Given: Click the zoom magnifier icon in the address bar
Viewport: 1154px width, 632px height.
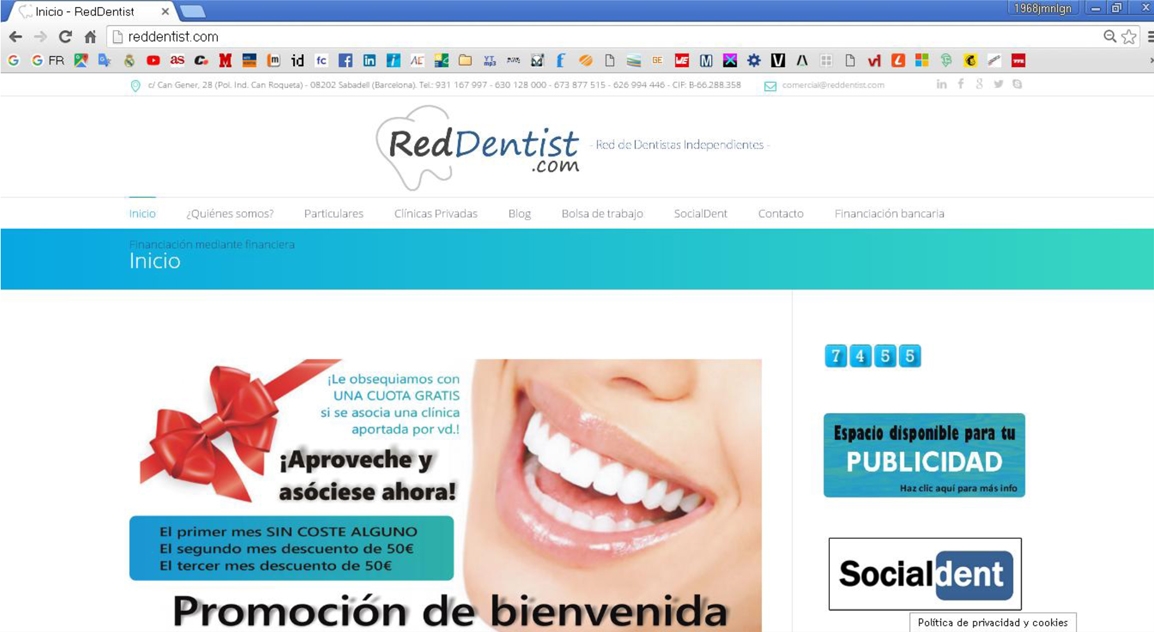Looking at the screenshot, I should (1109, 37).
